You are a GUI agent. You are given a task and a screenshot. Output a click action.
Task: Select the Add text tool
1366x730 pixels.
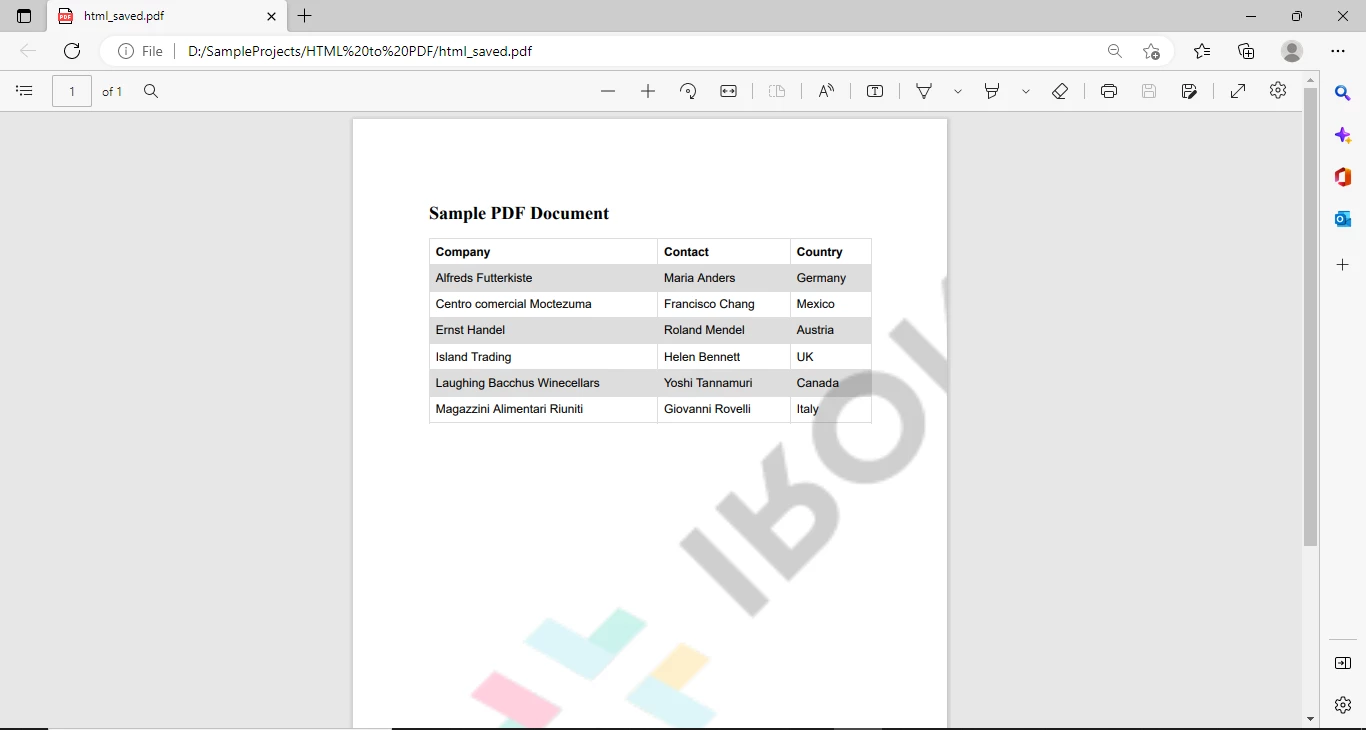click(x=875, y=91)
